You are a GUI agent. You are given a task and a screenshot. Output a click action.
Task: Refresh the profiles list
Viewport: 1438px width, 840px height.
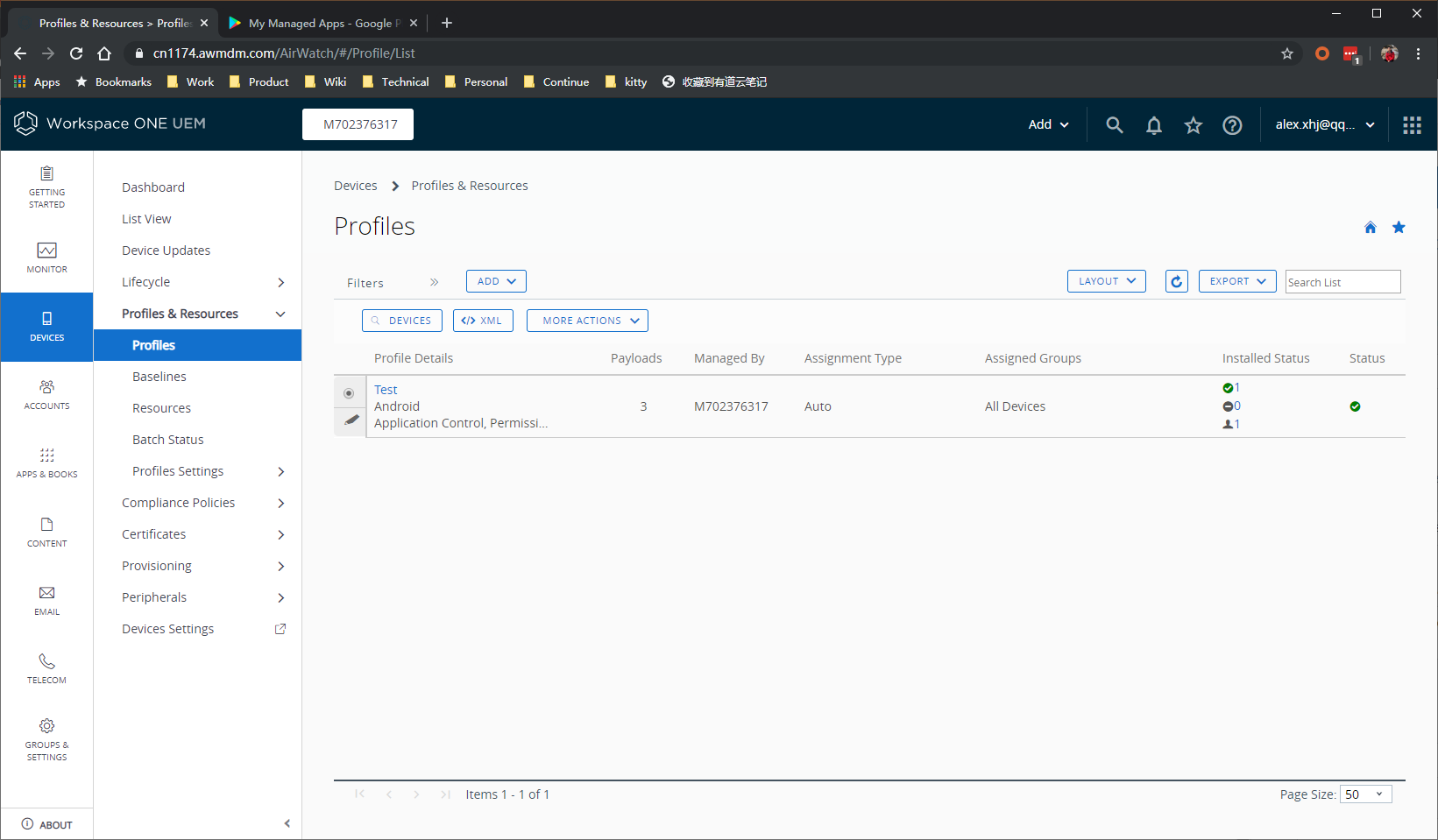pyautogui.click(x=1177, y=281)
